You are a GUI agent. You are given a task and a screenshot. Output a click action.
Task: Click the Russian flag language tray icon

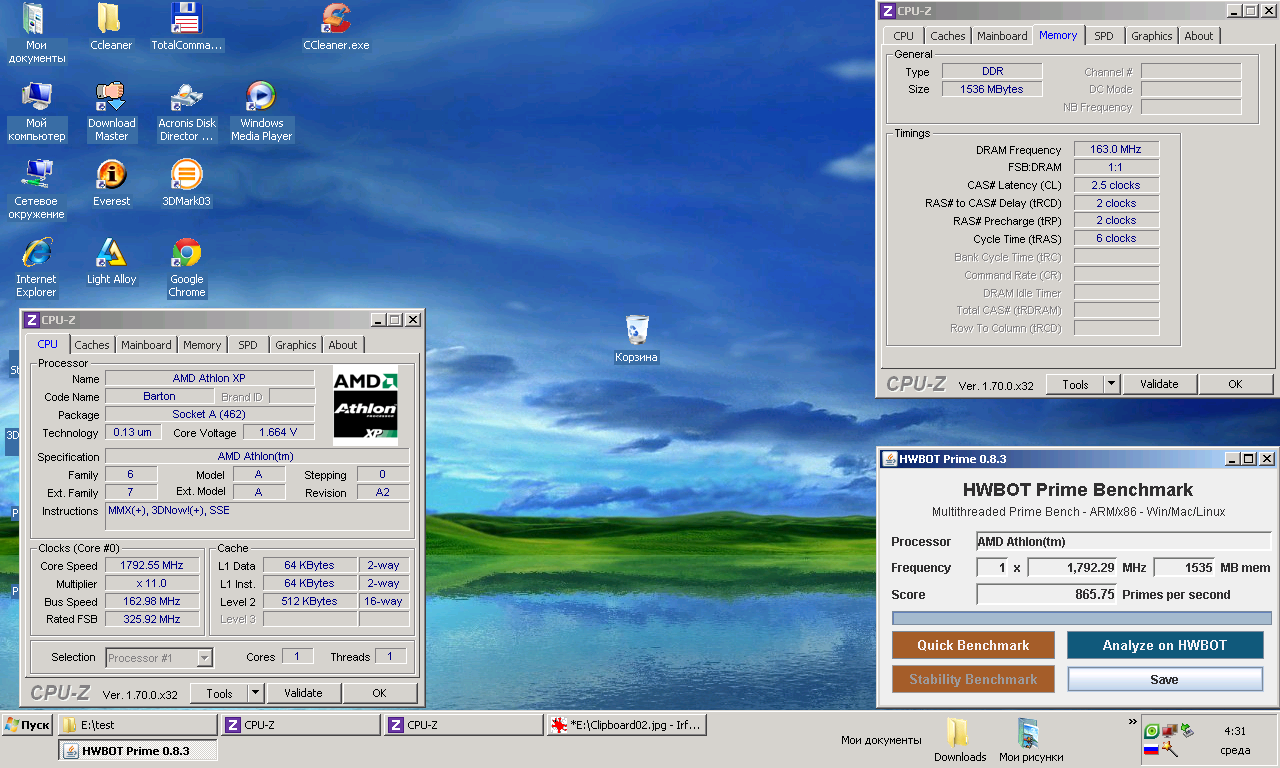[1151, 749]
